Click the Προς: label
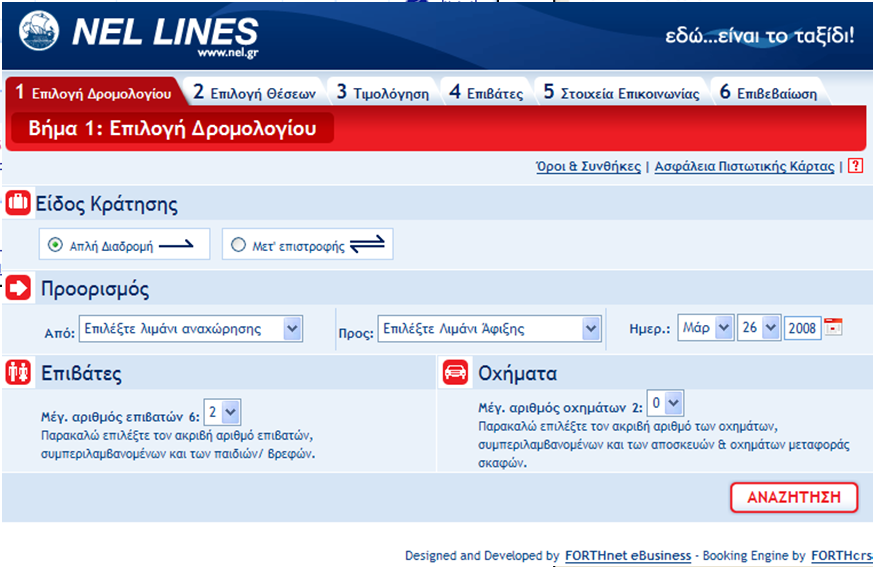 (356, 333)
